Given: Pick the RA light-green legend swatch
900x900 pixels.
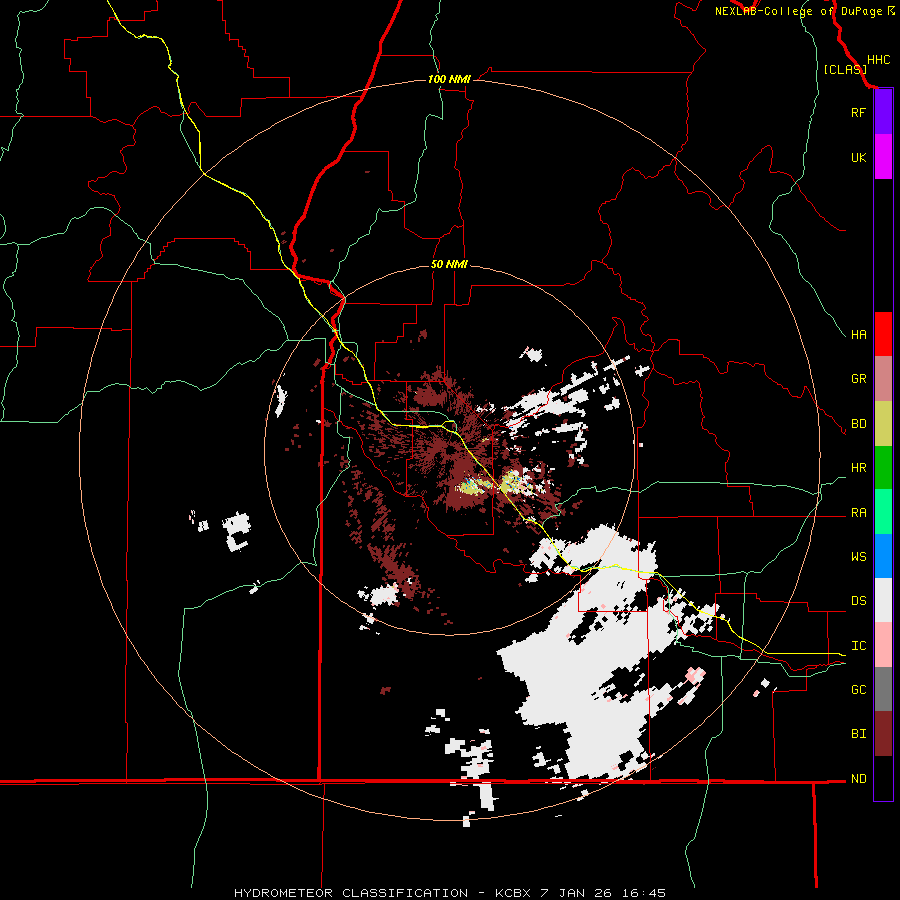Looking at the screenshot, I should coord(883,512).
